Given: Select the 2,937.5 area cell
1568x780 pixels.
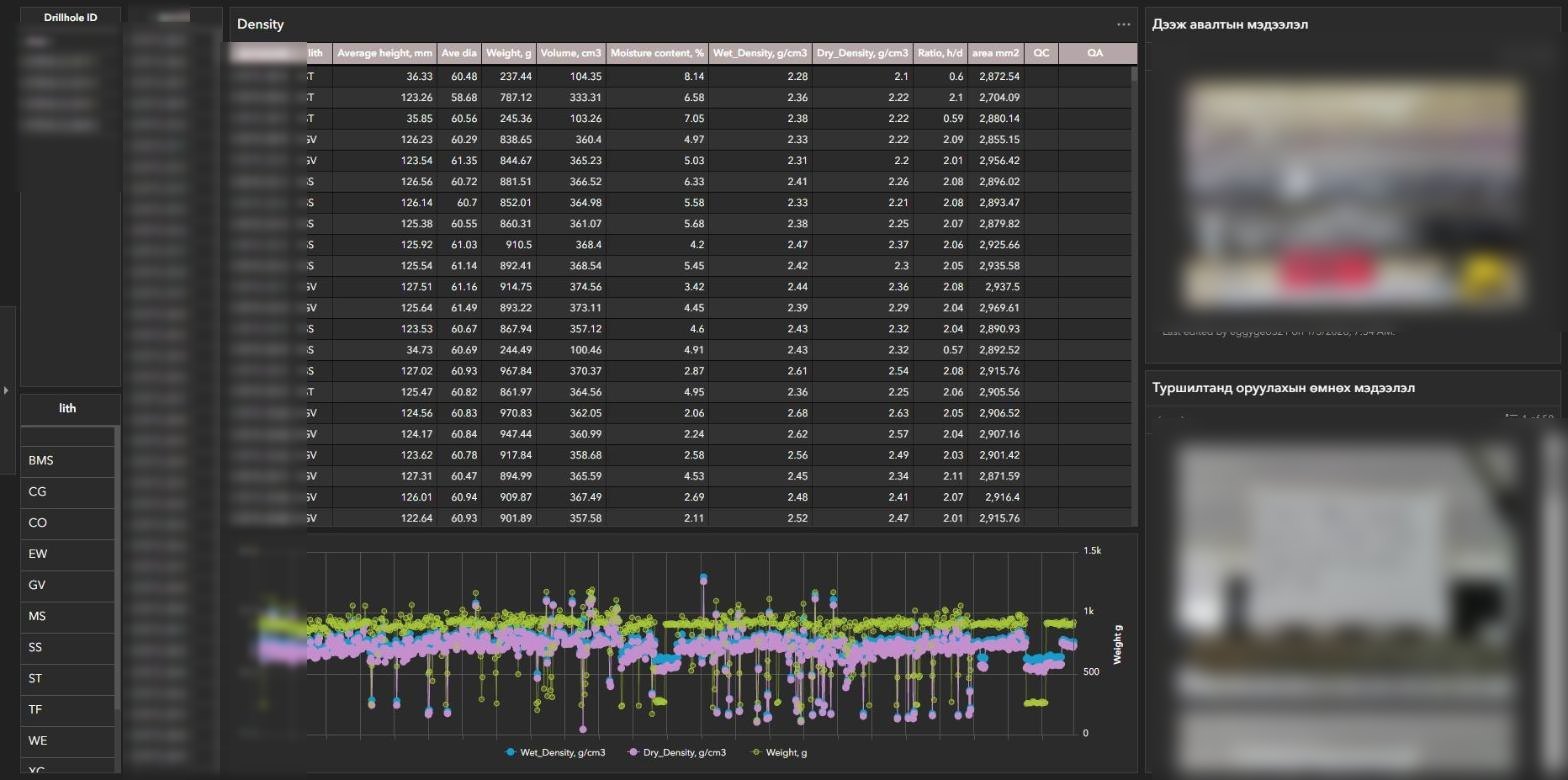Looking at the screenshot, I should pos(996,287).
